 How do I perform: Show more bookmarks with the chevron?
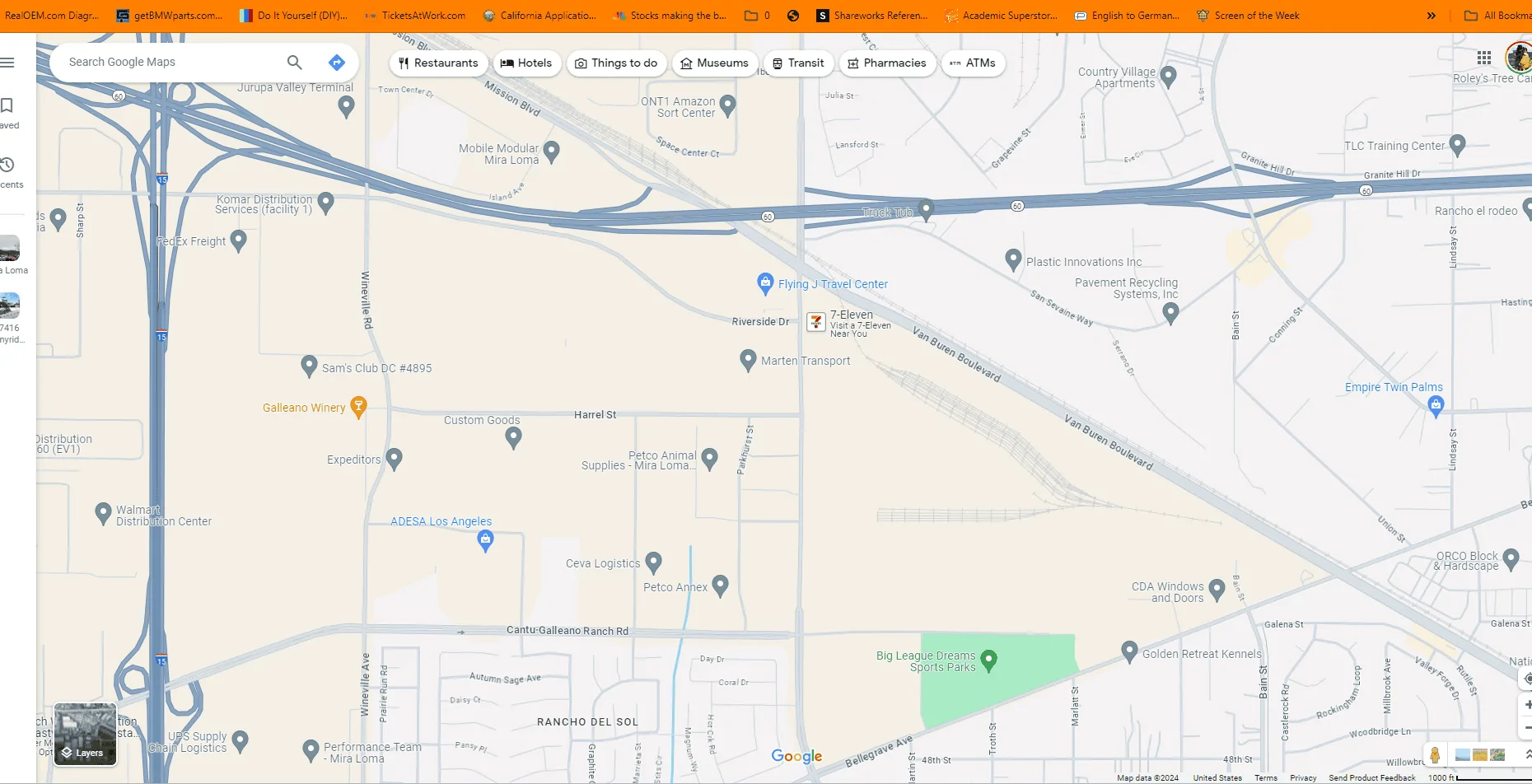click(1432, 16)
